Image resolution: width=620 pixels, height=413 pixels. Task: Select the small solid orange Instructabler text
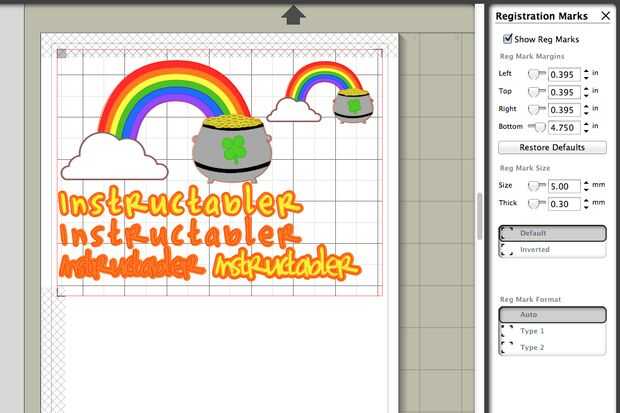(132, 263)
